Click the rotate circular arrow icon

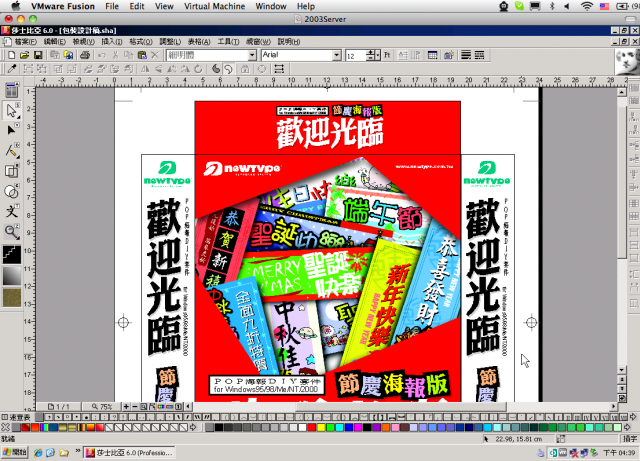pyautogui.click(x=199, y=69)
